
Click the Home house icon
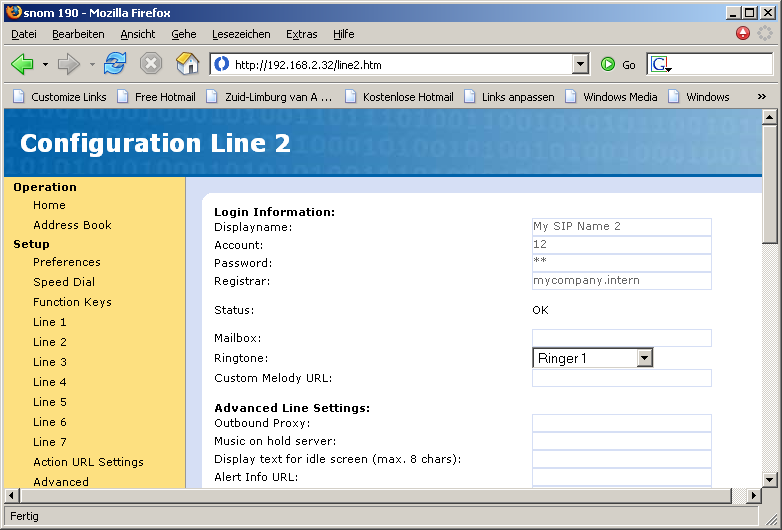[x=187, y=64]
